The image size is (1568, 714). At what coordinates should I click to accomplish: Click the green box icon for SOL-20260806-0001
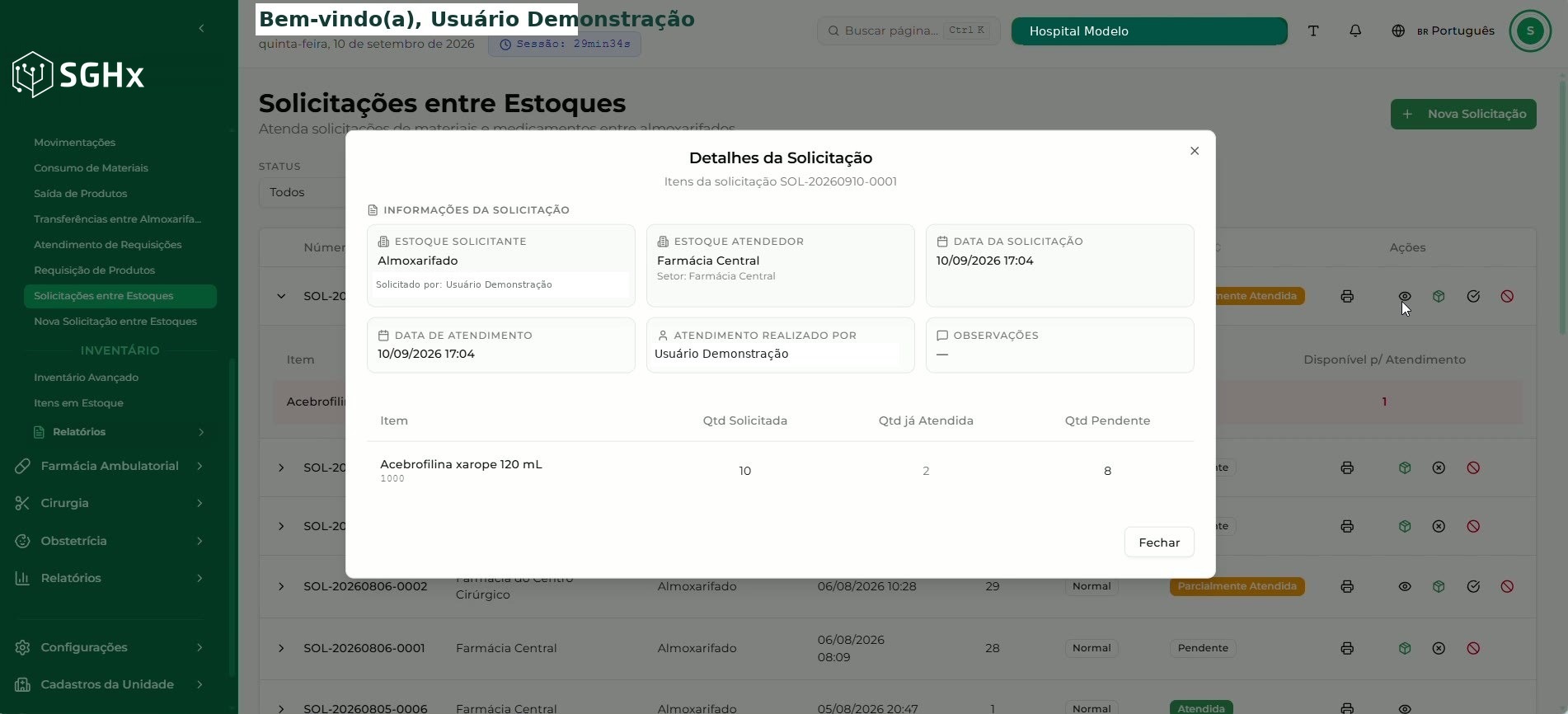pyautogui.click(x=1405, y=648)
